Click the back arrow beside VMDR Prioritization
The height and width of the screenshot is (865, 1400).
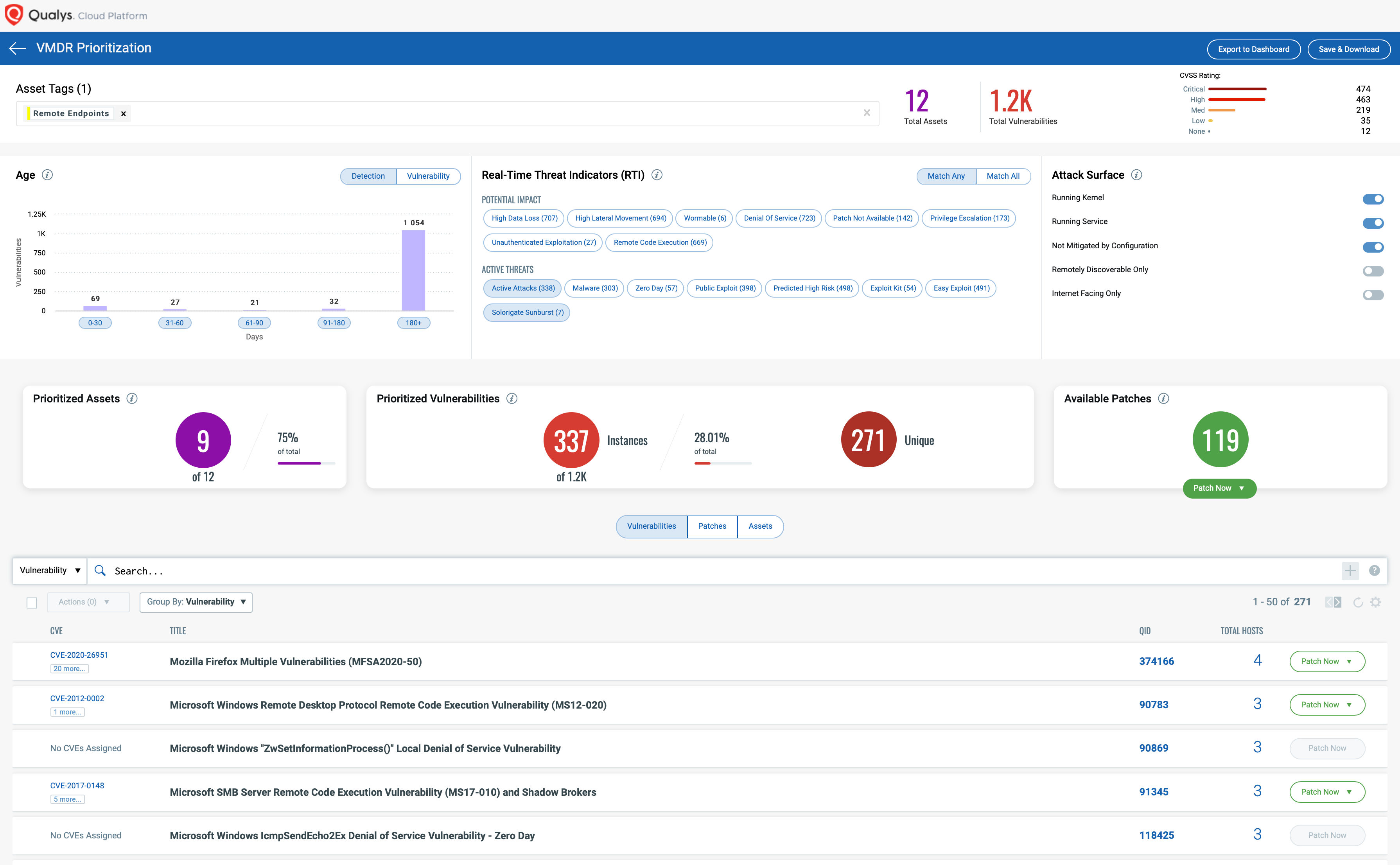pyautogui.click(x=18, y=48)
